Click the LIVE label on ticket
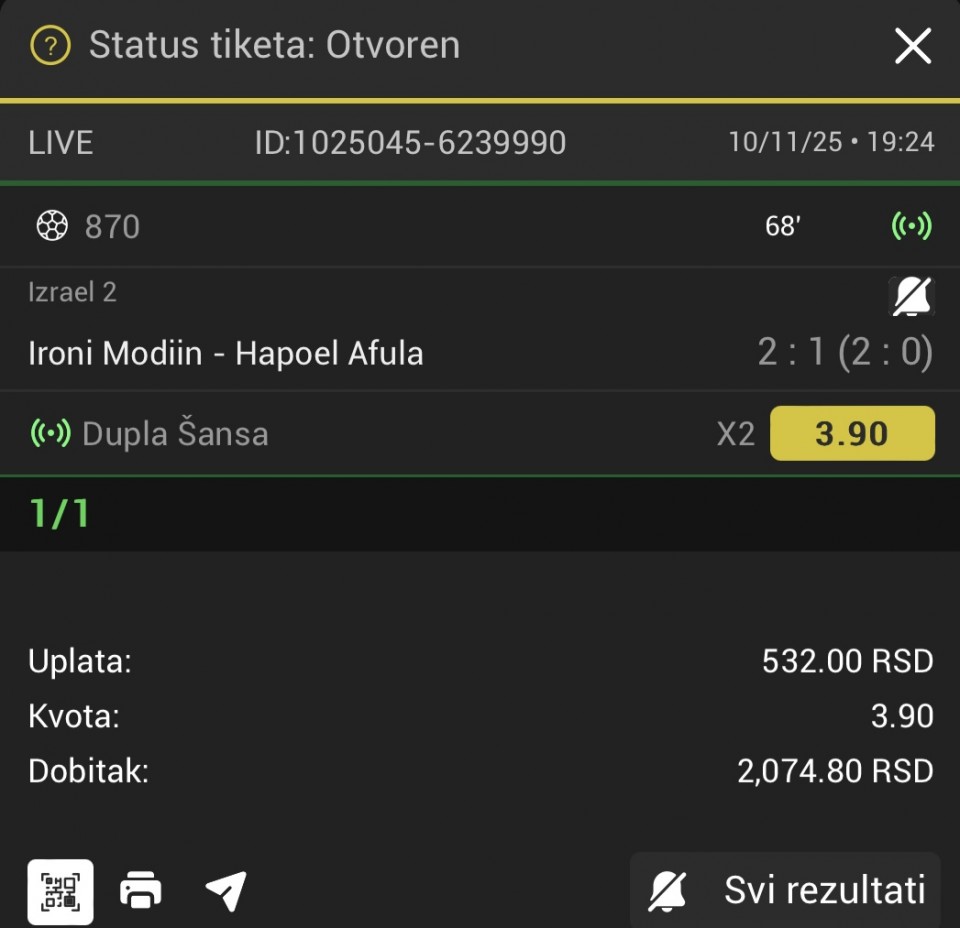960x928 pixels. [61, 142]
